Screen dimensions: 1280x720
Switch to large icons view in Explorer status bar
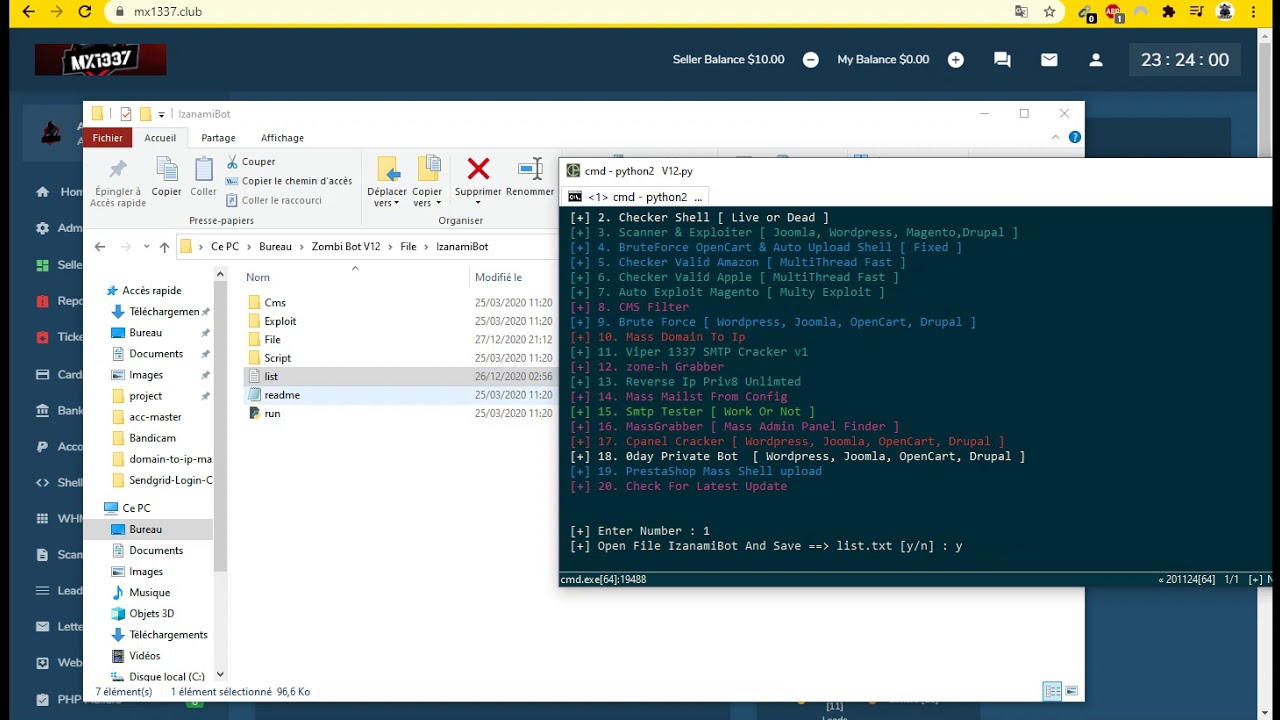(x=1071, y=691)
